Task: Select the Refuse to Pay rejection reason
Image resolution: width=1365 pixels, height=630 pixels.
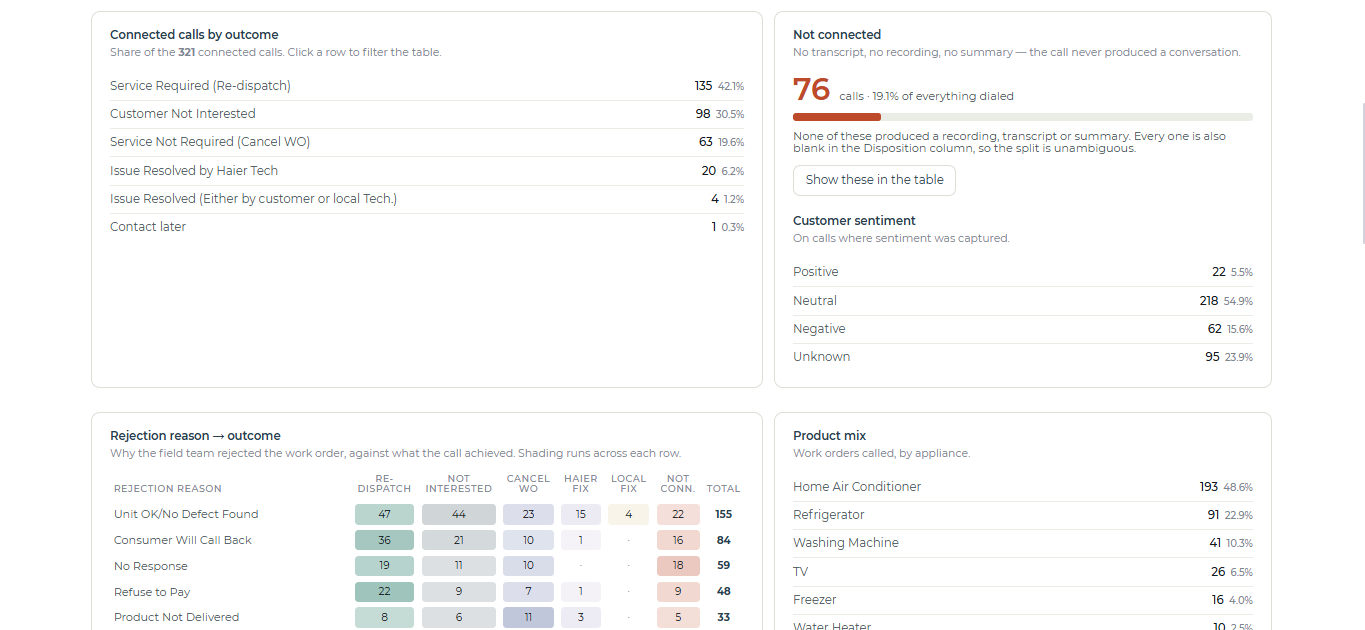Action: pyautogui.click(x=152, y=592)
